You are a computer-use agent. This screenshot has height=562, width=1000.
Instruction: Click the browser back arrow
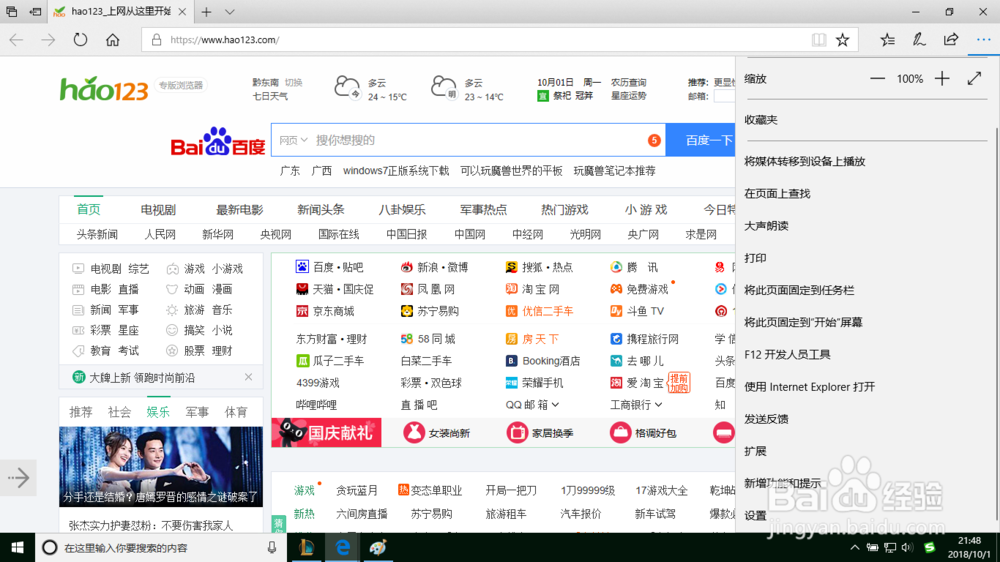click(17, 40)
